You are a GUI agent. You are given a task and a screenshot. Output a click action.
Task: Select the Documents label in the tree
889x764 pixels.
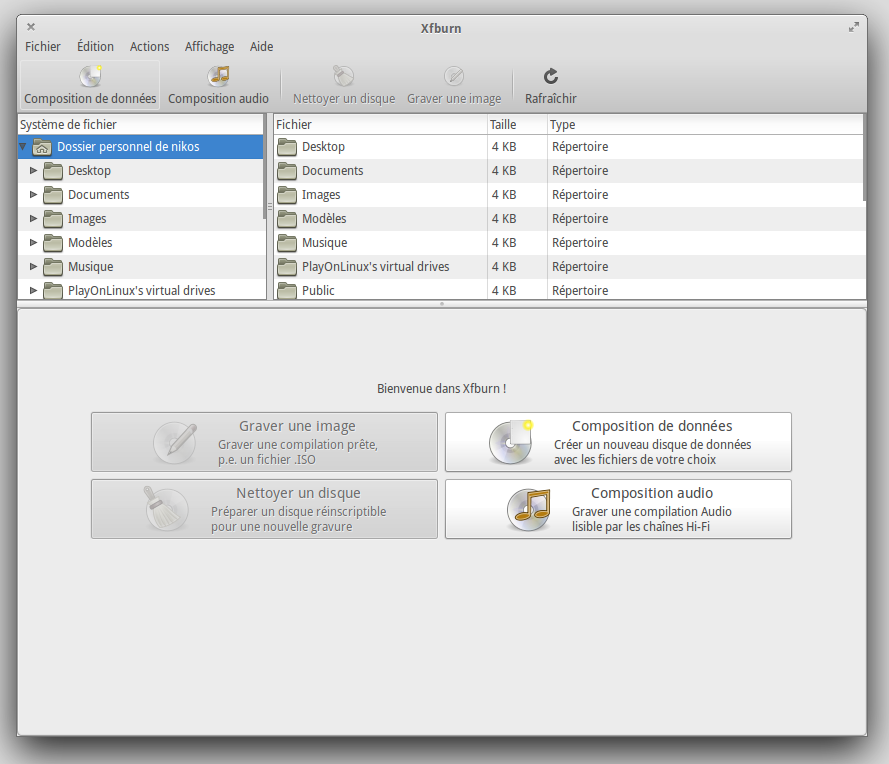99,194
